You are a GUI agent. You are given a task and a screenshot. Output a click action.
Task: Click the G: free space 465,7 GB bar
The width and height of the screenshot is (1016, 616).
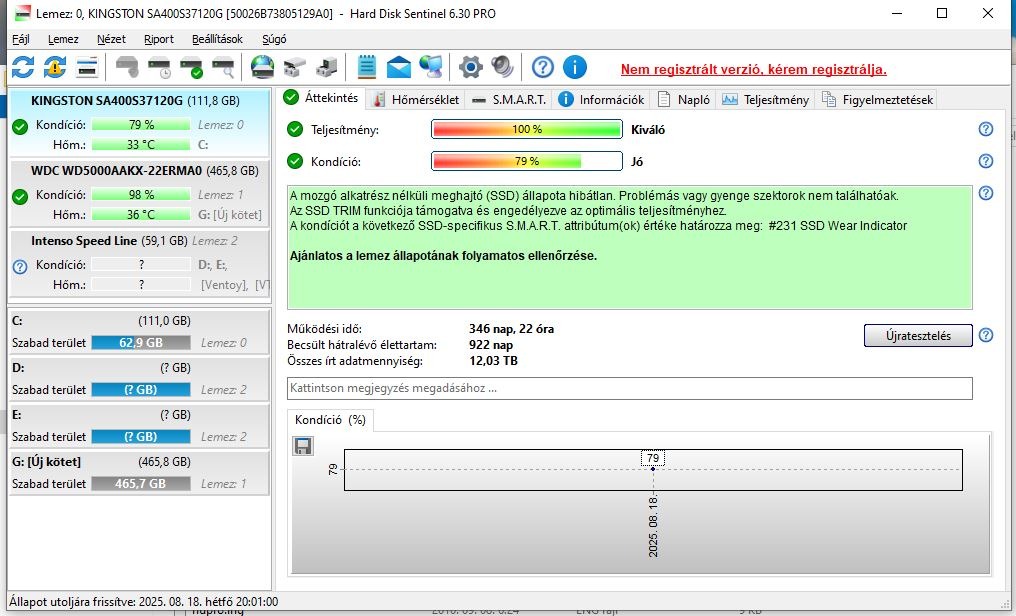141,483
